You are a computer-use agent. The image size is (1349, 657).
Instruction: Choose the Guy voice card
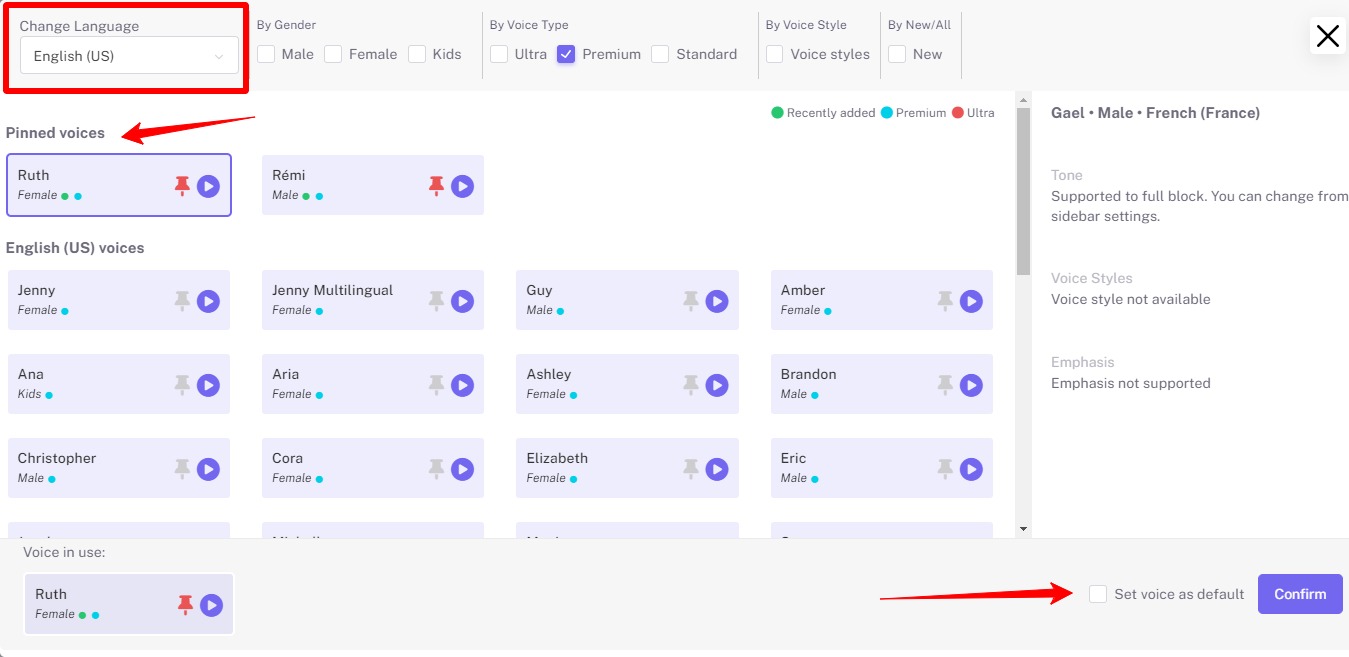(627, 300)
